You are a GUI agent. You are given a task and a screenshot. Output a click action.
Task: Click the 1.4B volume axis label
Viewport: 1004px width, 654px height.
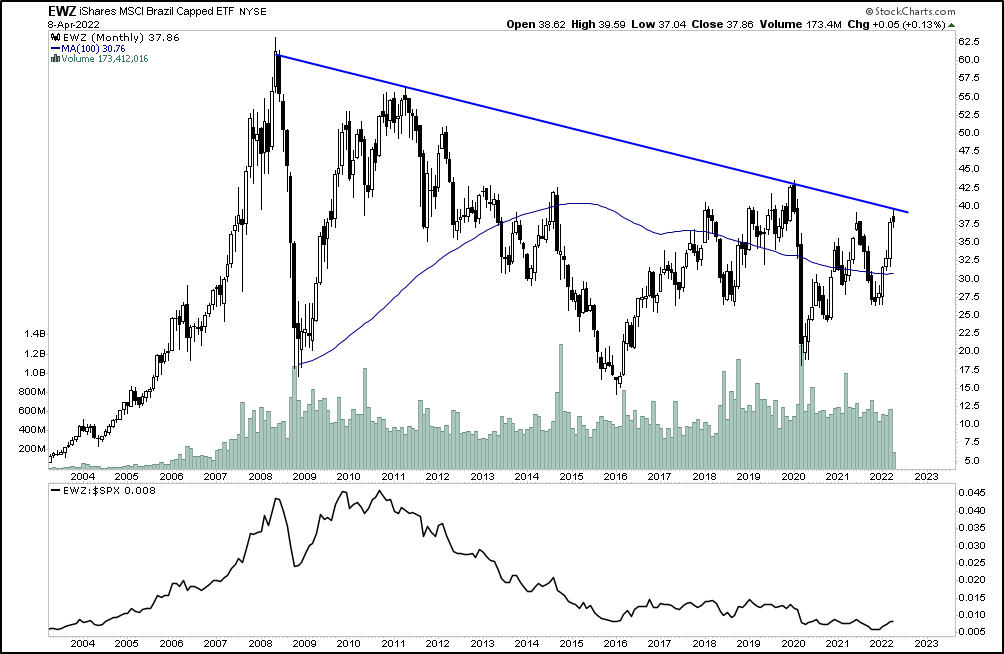35,334
